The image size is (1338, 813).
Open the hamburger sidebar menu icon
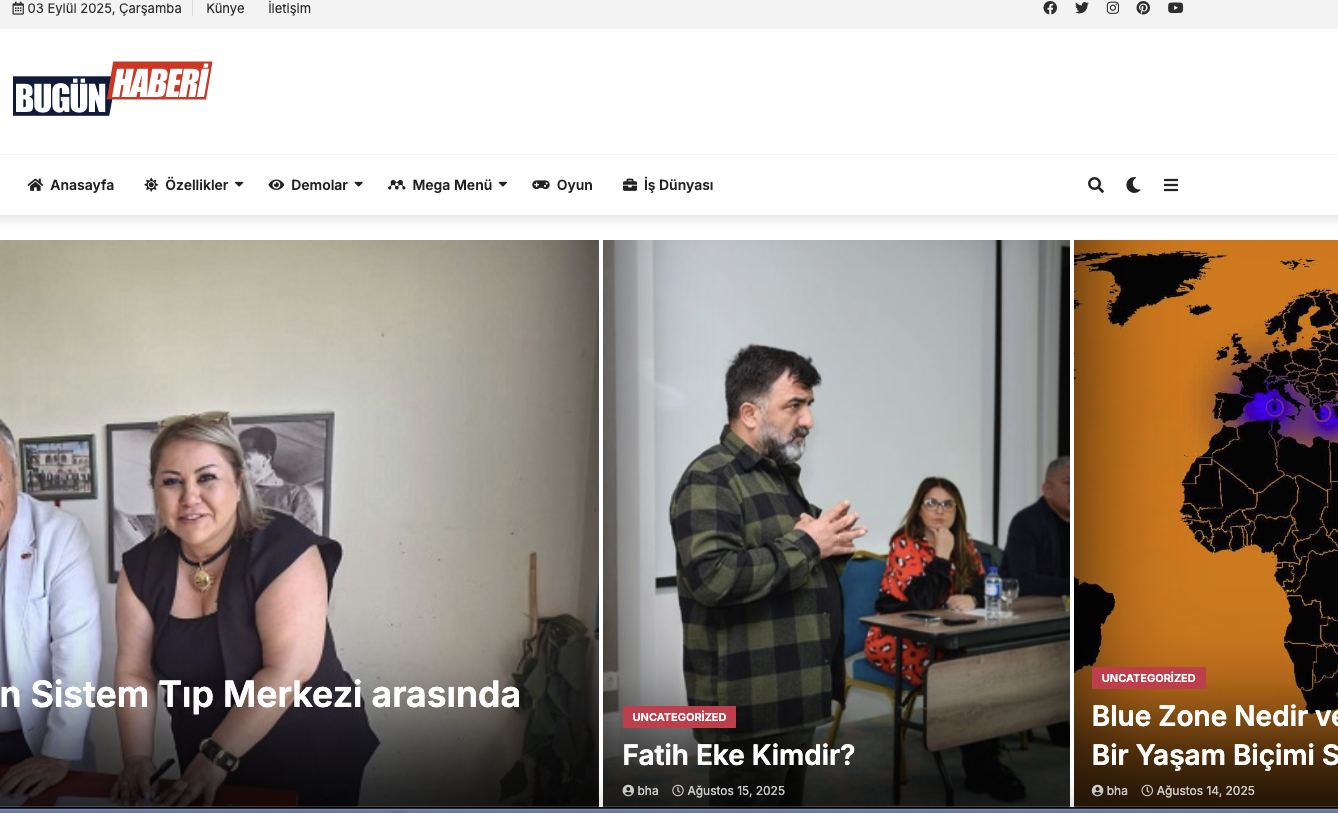[1171, 185]
